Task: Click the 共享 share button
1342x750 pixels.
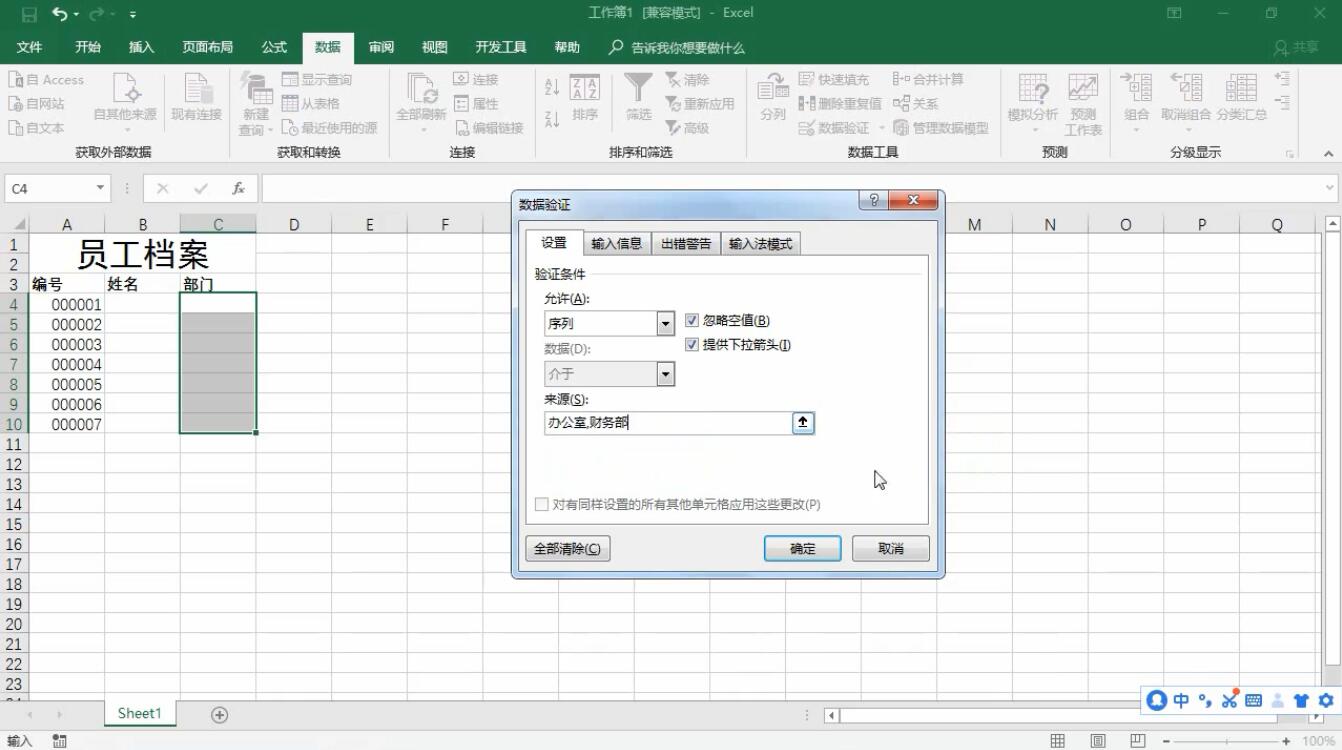Action: pos(1297,47)
